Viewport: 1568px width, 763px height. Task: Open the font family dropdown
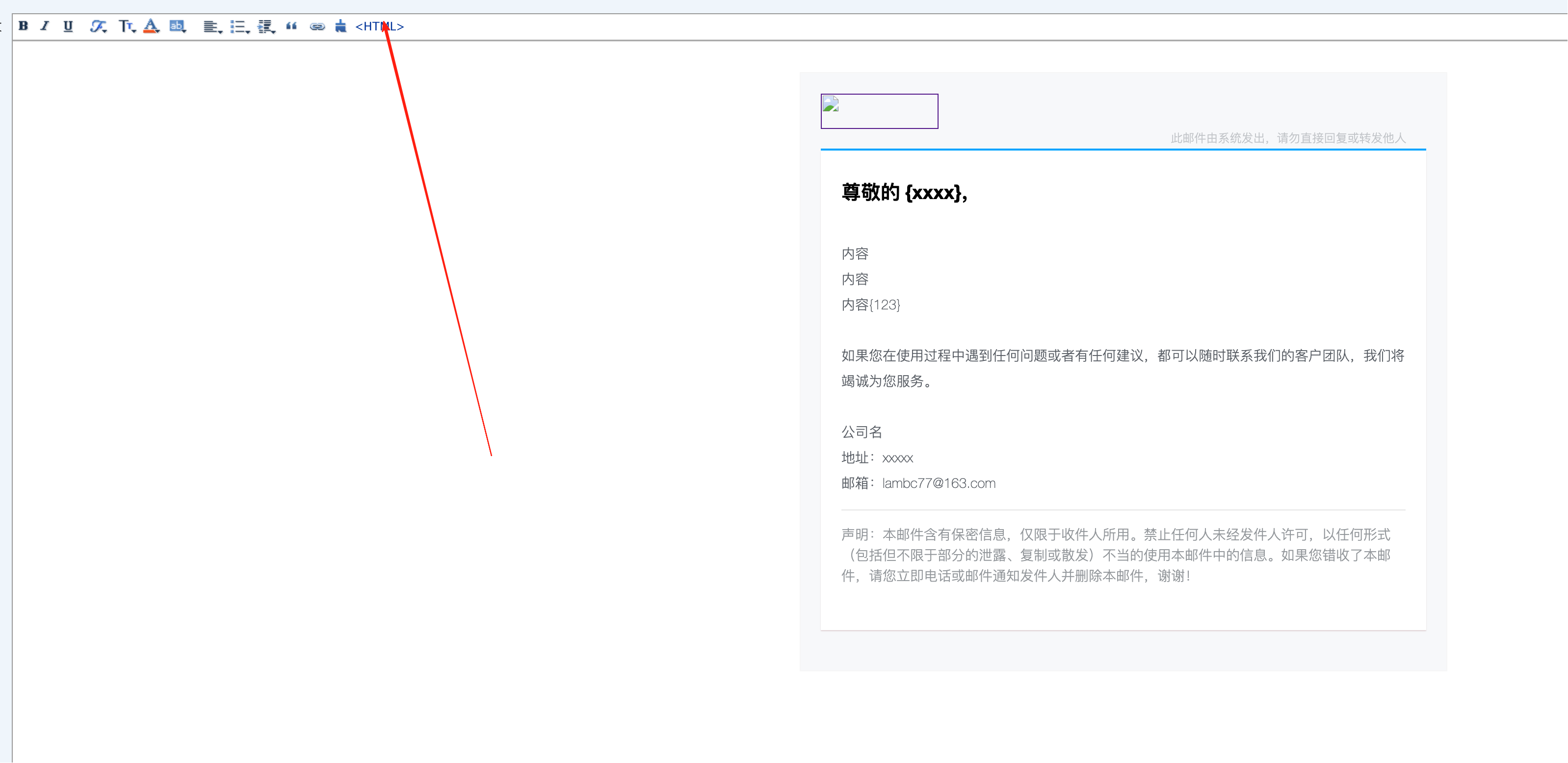[98, 26]
